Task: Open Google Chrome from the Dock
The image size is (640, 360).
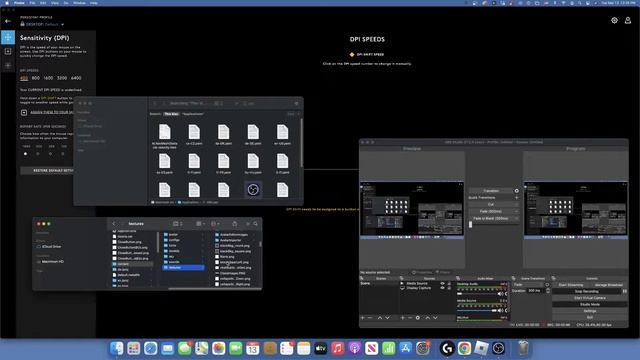Action: 464,348
